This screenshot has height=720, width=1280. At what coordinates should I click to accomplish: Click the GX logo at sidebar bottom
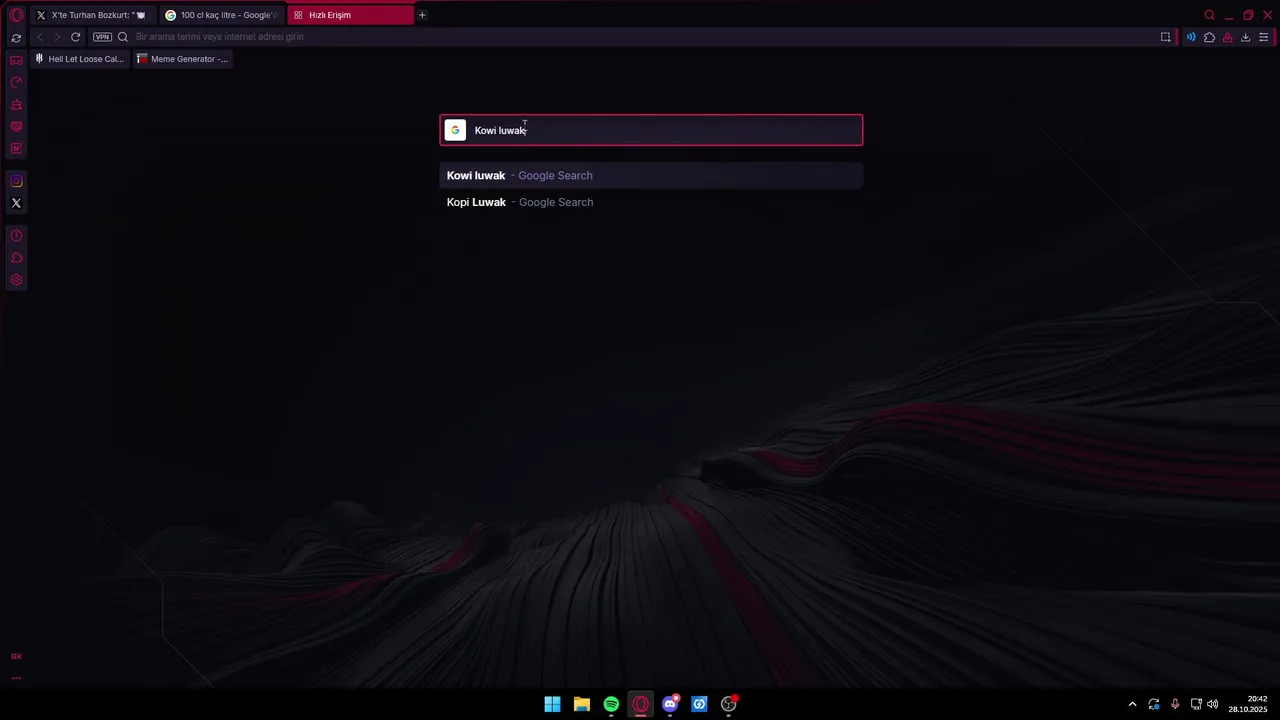pyautogui.click(x=16, y=657)
